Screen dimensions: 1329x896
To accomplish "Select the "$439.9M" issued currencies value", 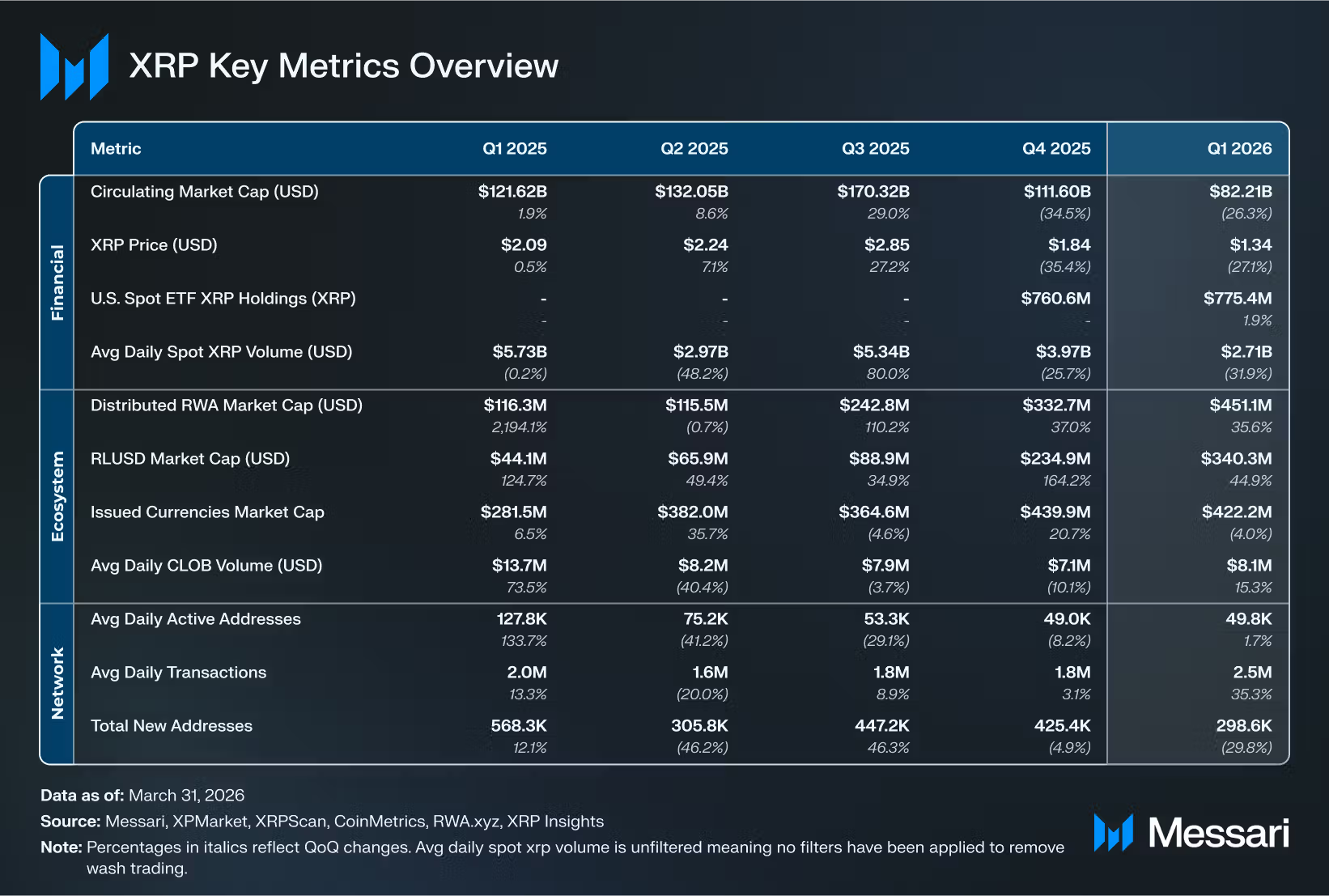I will 1055,512.
